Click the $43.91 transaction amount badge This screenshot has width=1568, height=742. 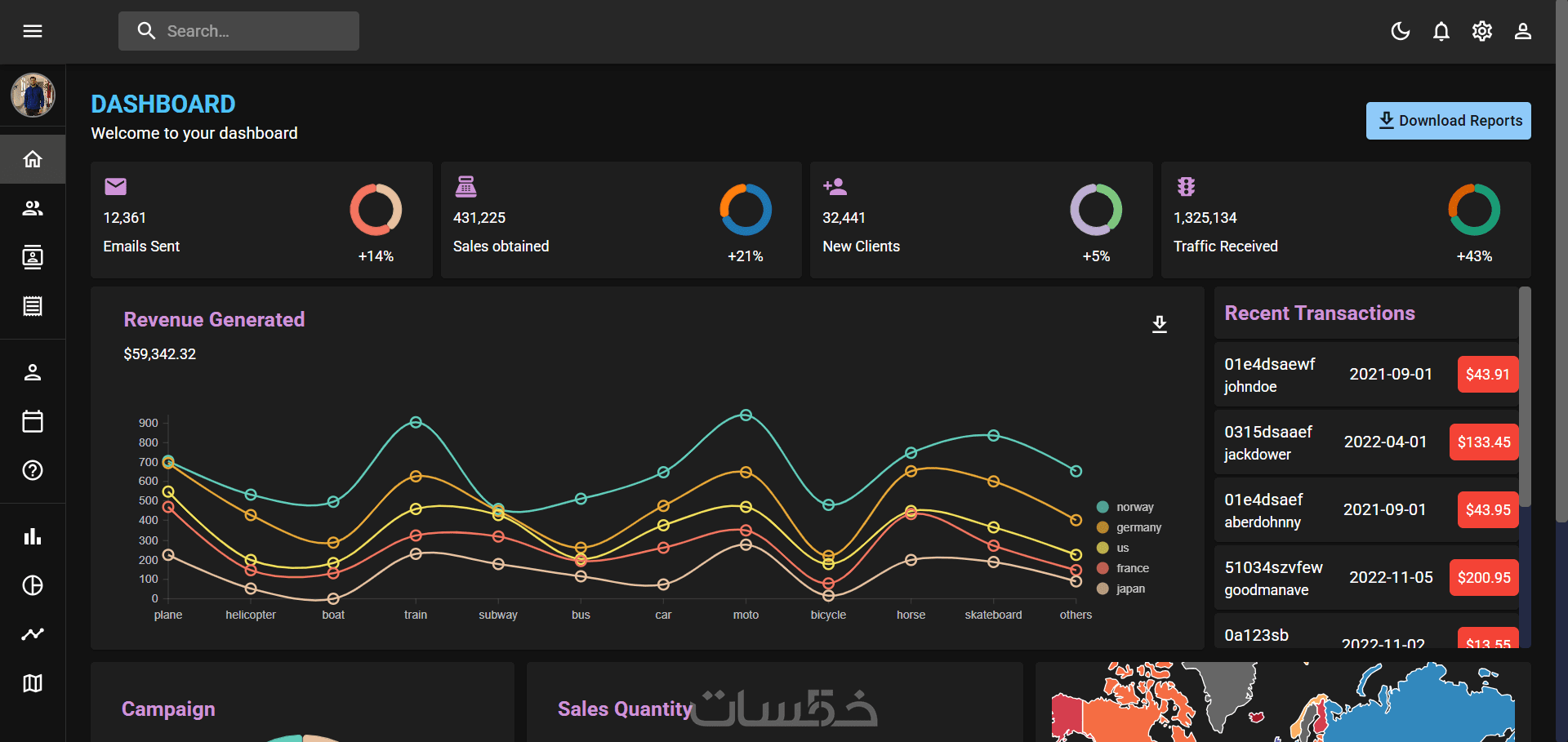[1488, 374]
